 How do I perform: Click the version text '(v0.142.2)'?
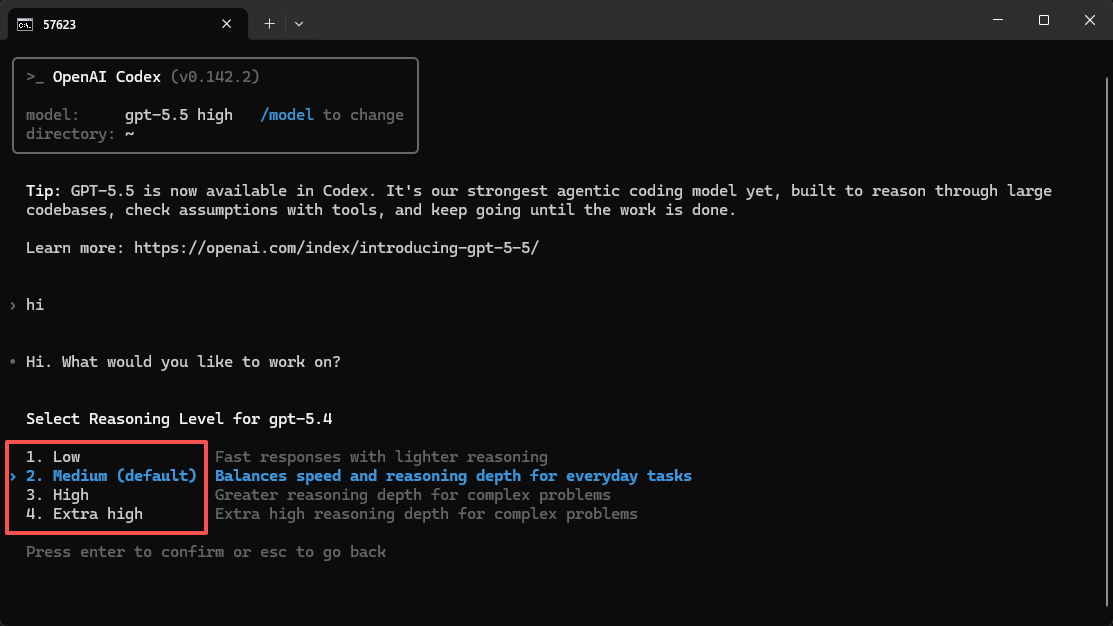215,77
